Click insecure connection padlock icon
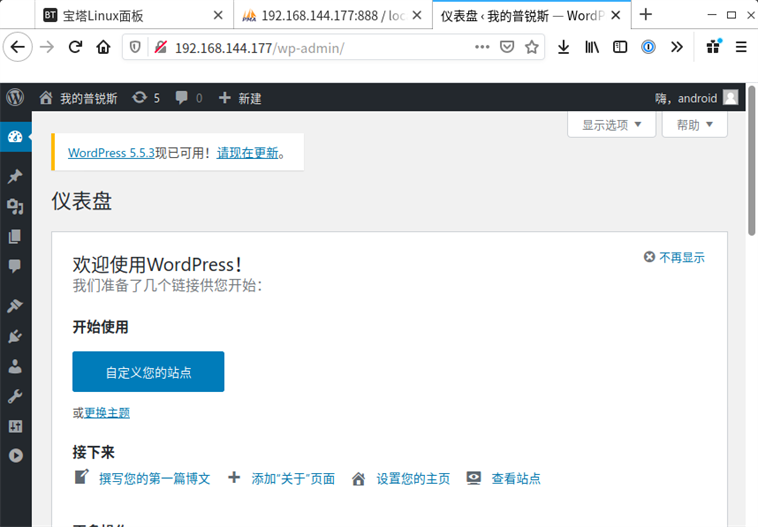758x527 pixels. 160,47
